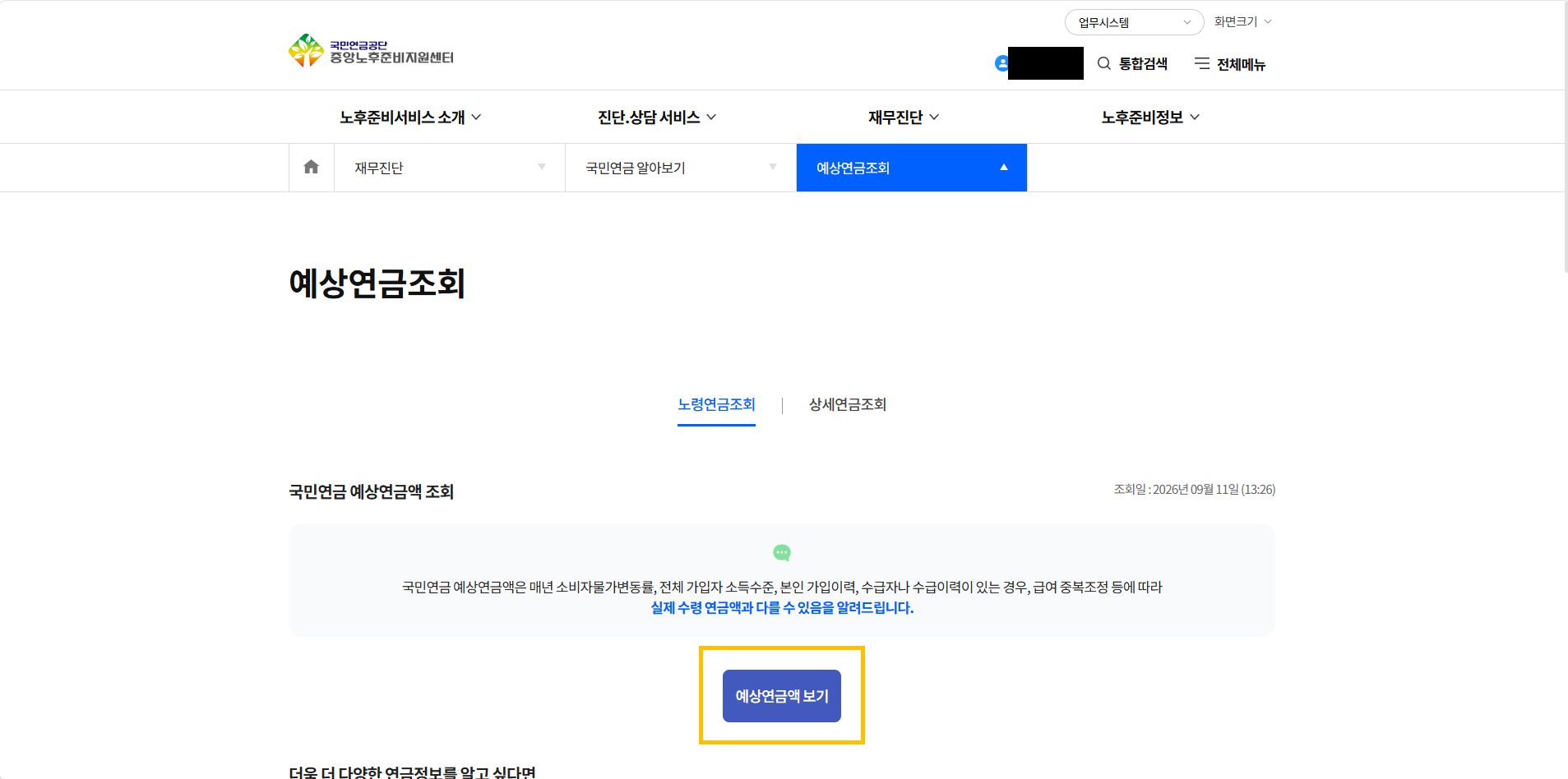Screen dimensions: 1568x779
Task: Expand the 화면크기 selector
Action: click(1242, 21)
